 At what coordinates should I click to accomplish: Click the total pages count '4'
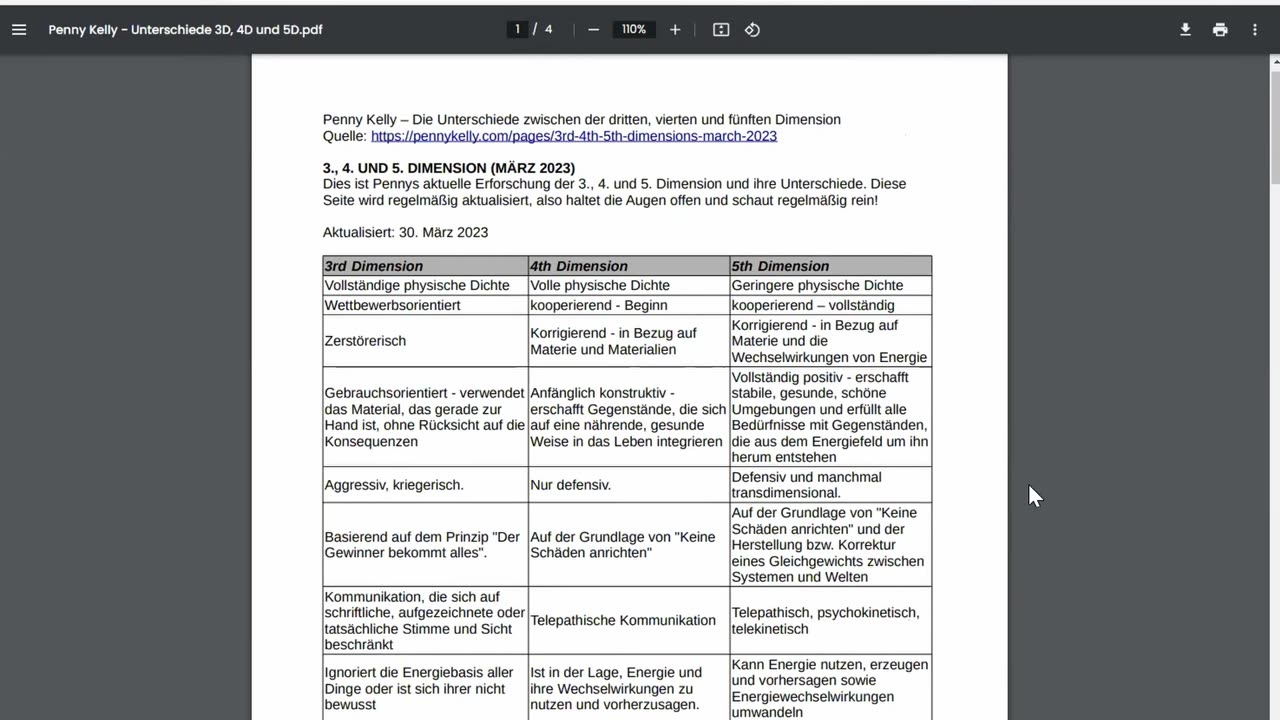click(548, 29)
